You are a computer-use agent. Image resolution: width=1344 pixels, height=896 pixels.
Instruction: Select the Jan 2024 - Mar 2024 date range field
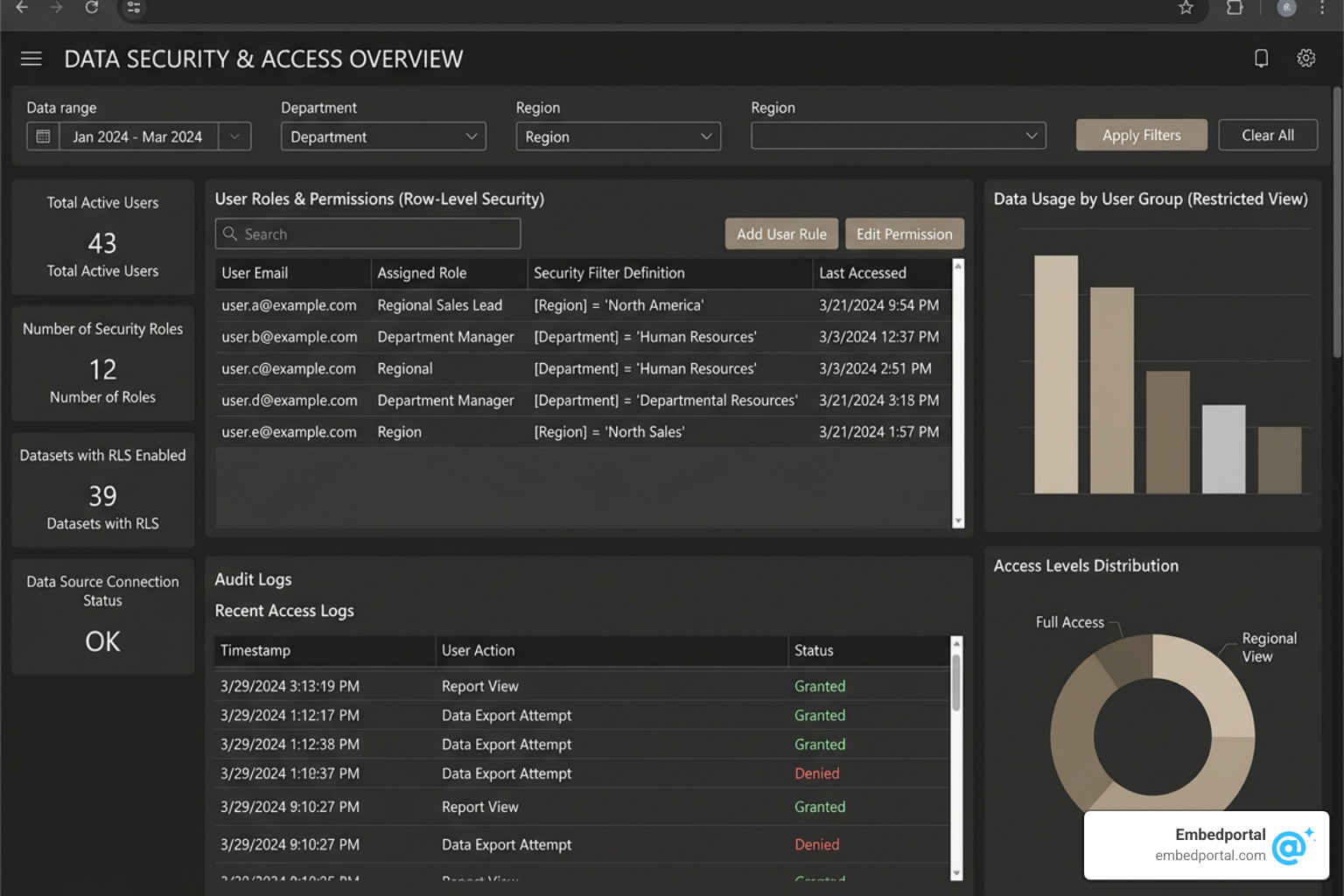pos(137,136)
